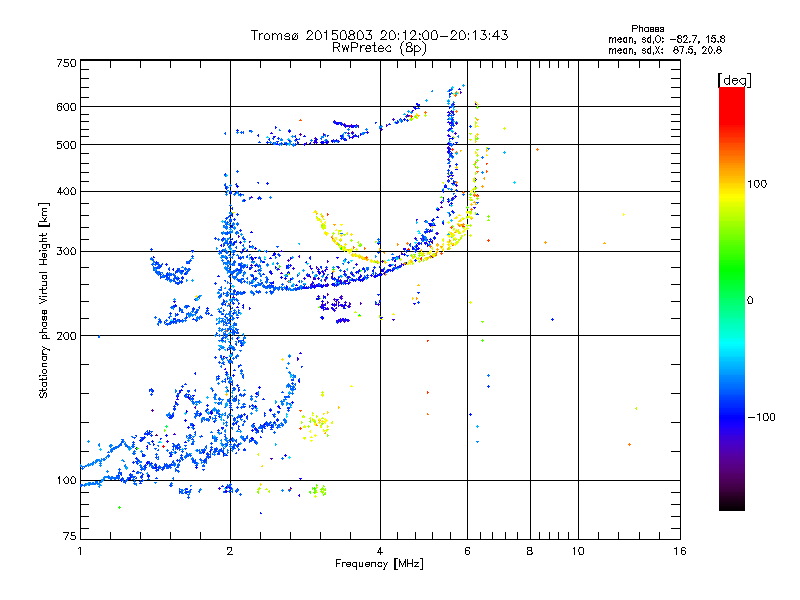Click the y-axis tick label '75'
The height and width of the screenshot is (600, 800).
tap(70, 536)
